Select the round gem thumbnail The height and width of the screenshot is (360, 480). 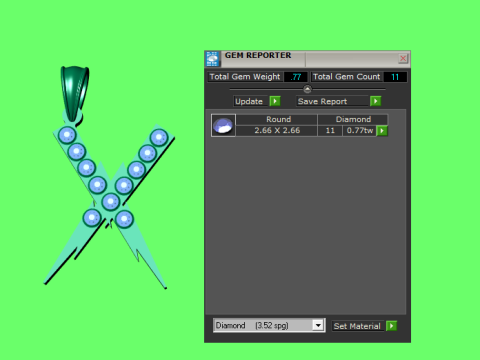(223, 125)
